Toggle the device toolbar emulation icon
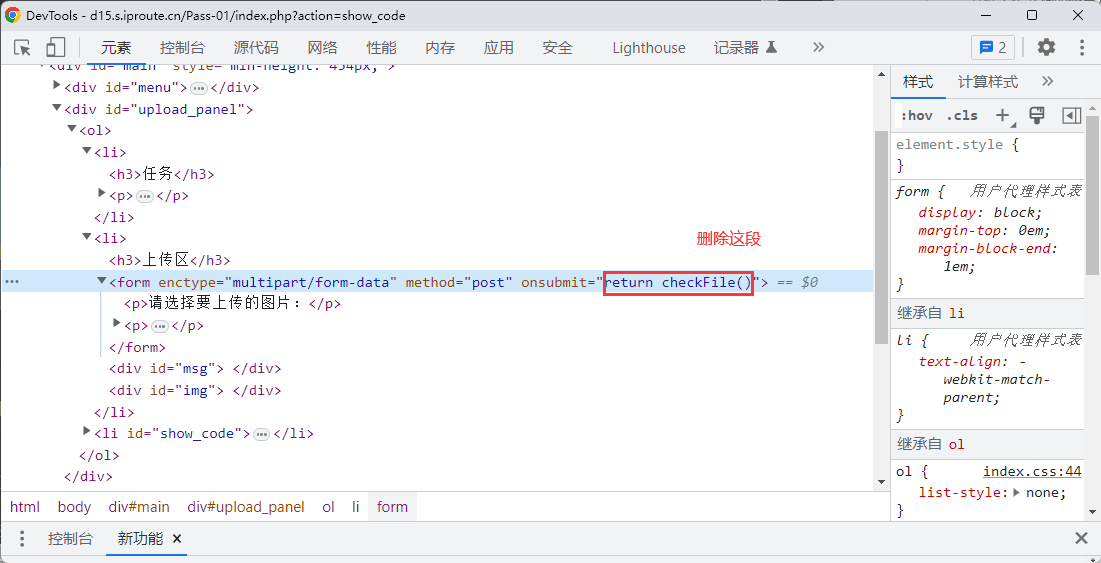The height and width of the screenshot is (563, 1101). coord(55,47)
